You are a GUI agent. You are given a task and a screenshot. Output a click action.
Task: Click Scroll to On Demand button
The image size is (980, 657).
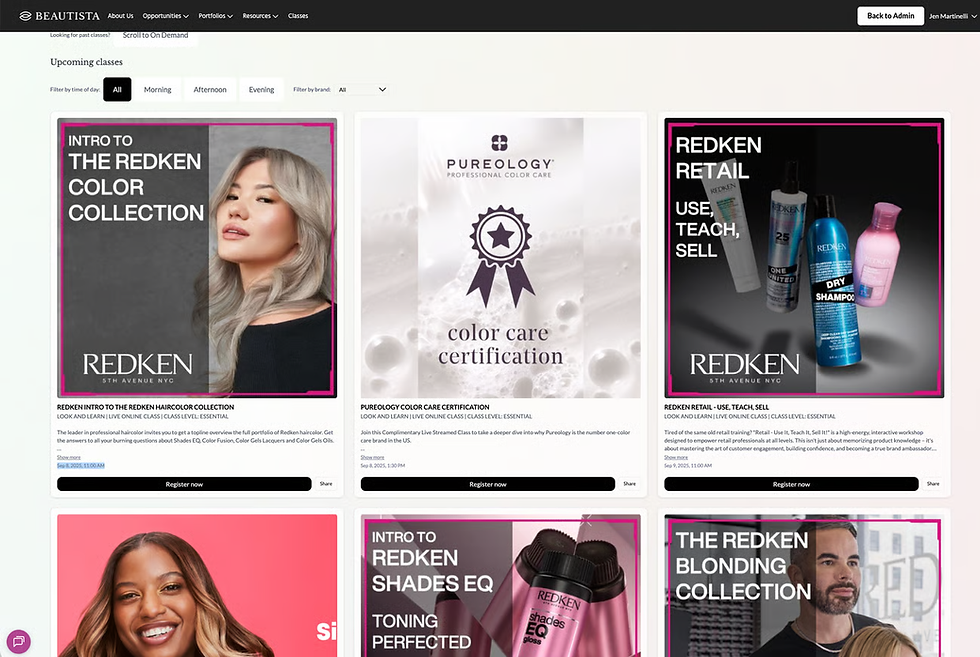point(155,36)
